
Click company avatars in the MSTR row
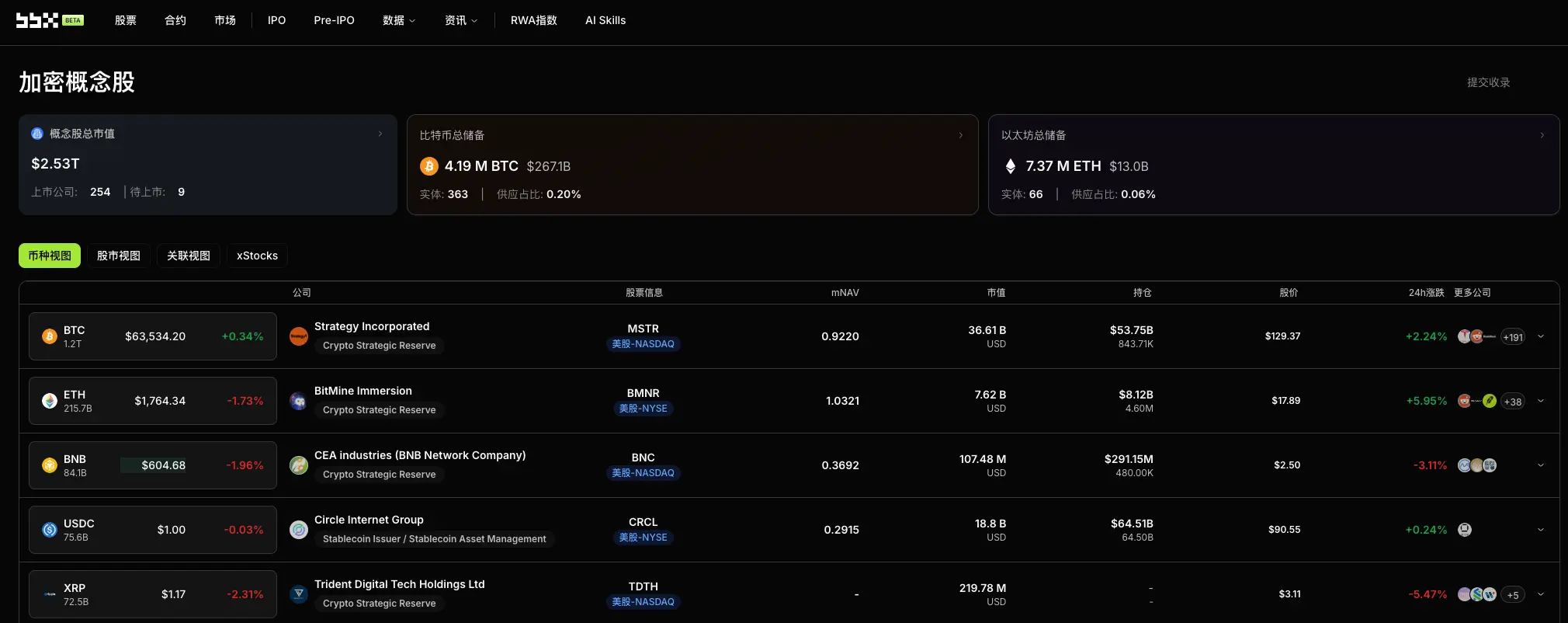pyautogui.click(x=1477, y=336)
